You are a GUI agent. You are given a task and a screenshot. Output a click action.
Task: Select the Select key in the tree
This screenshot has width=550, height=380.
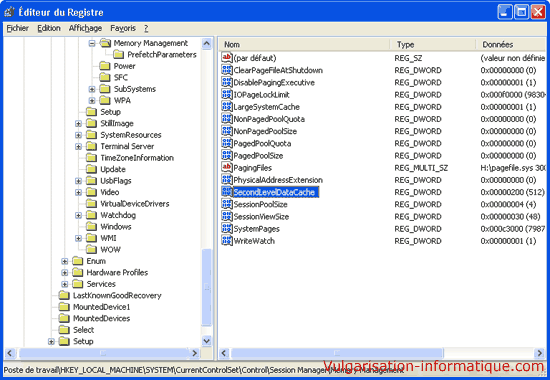(83, 330)
